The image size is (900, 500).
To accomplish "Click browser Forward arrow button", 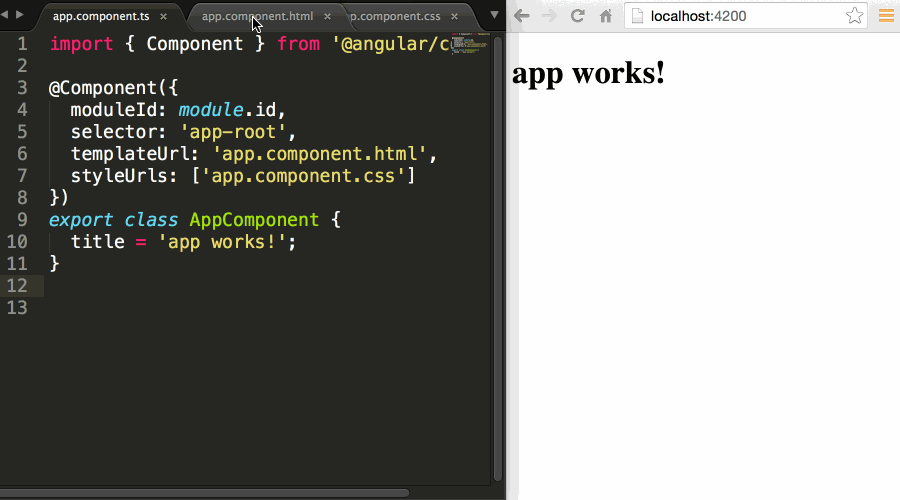I will [549, 16].
